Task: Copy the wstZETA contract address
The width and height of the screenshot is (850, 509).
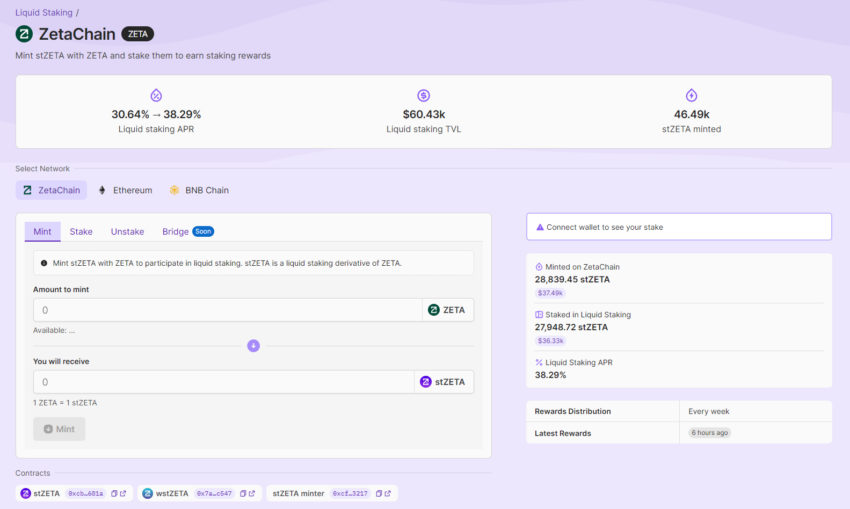Action: 243,494
